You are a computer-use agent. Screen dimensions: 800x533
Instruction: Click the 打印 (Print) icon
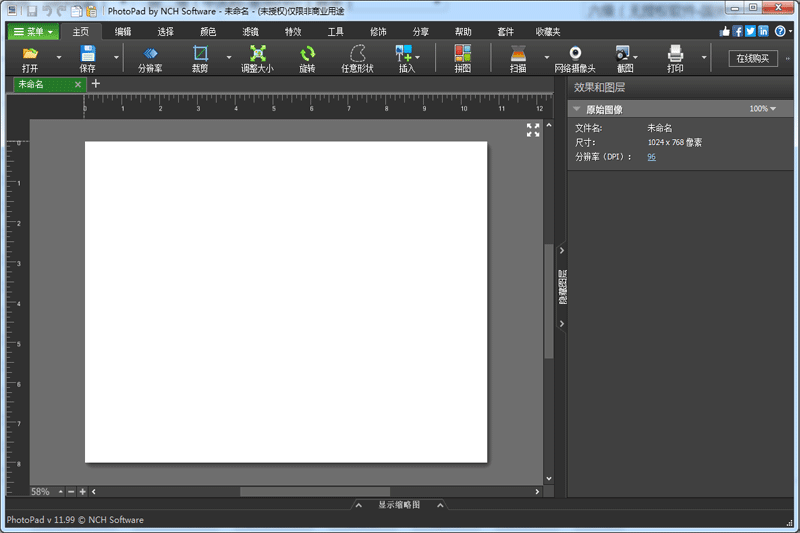pyautogui.click(x=676, y=54)
